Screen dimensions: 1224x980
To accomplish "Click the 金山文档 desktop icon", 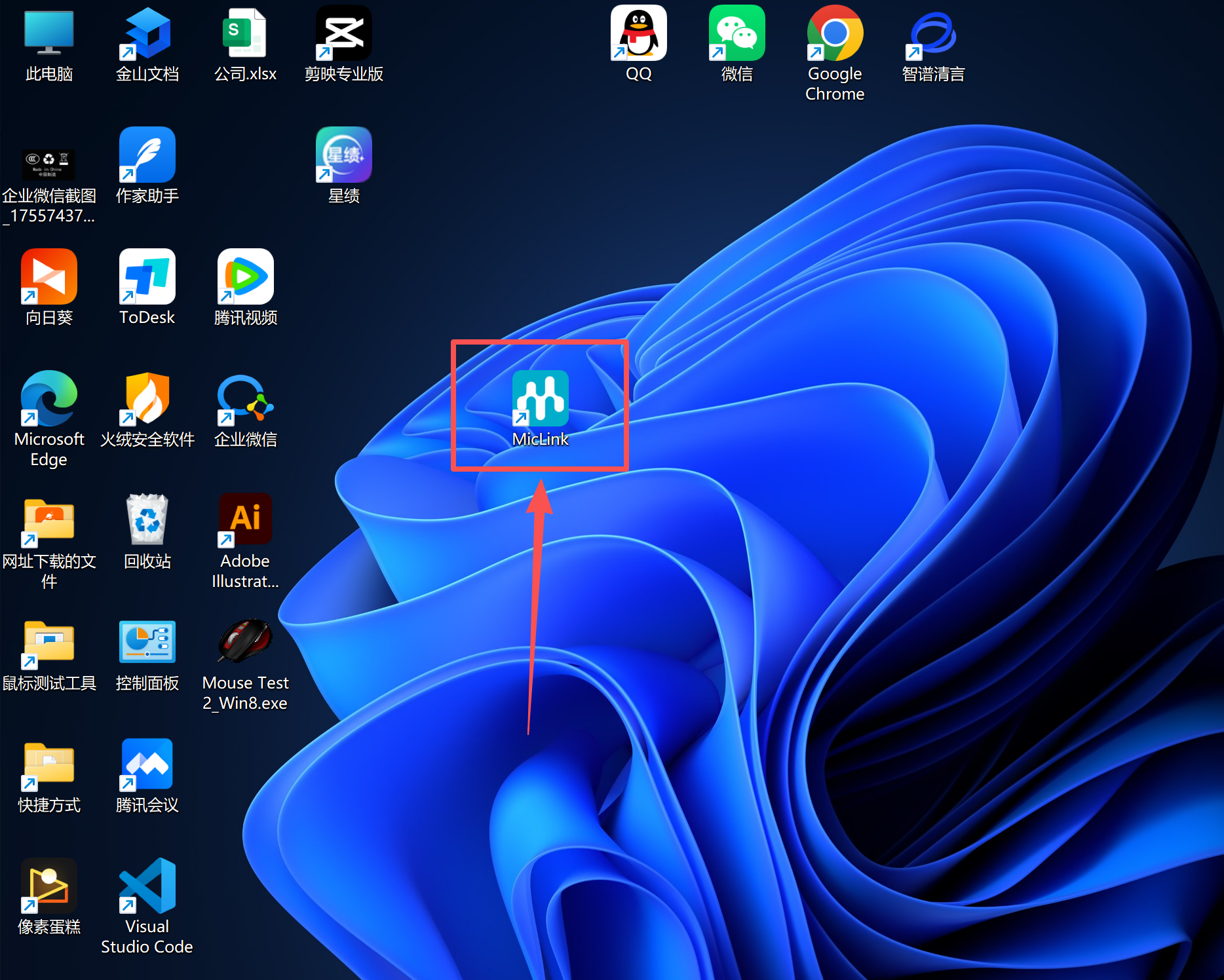I will (x=147, y=34).
